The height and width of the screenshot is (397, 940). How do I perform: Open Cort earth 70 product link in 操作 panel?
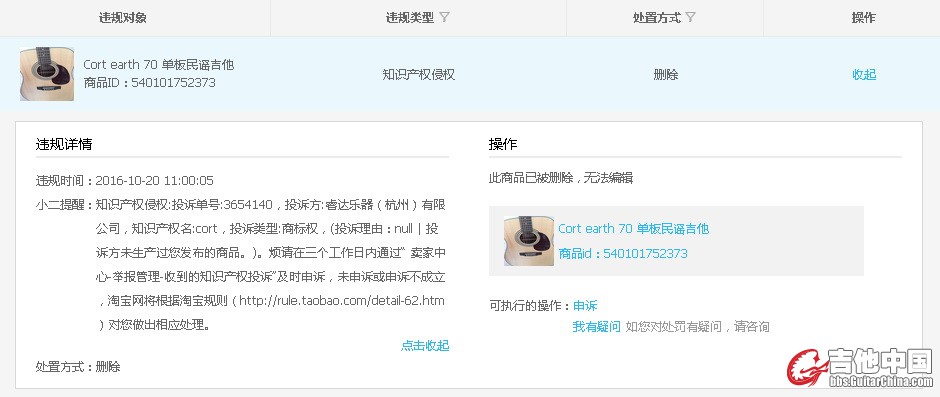pyautogui.click(x=634, y=228)
